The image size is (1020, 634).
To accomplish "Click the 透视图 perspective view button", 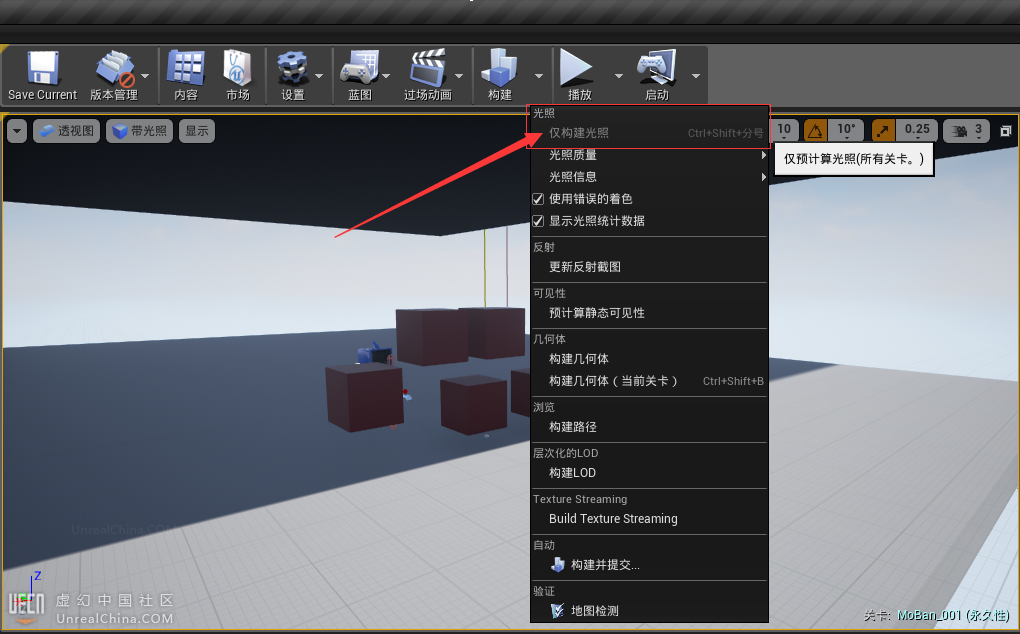I will [66, 131].
